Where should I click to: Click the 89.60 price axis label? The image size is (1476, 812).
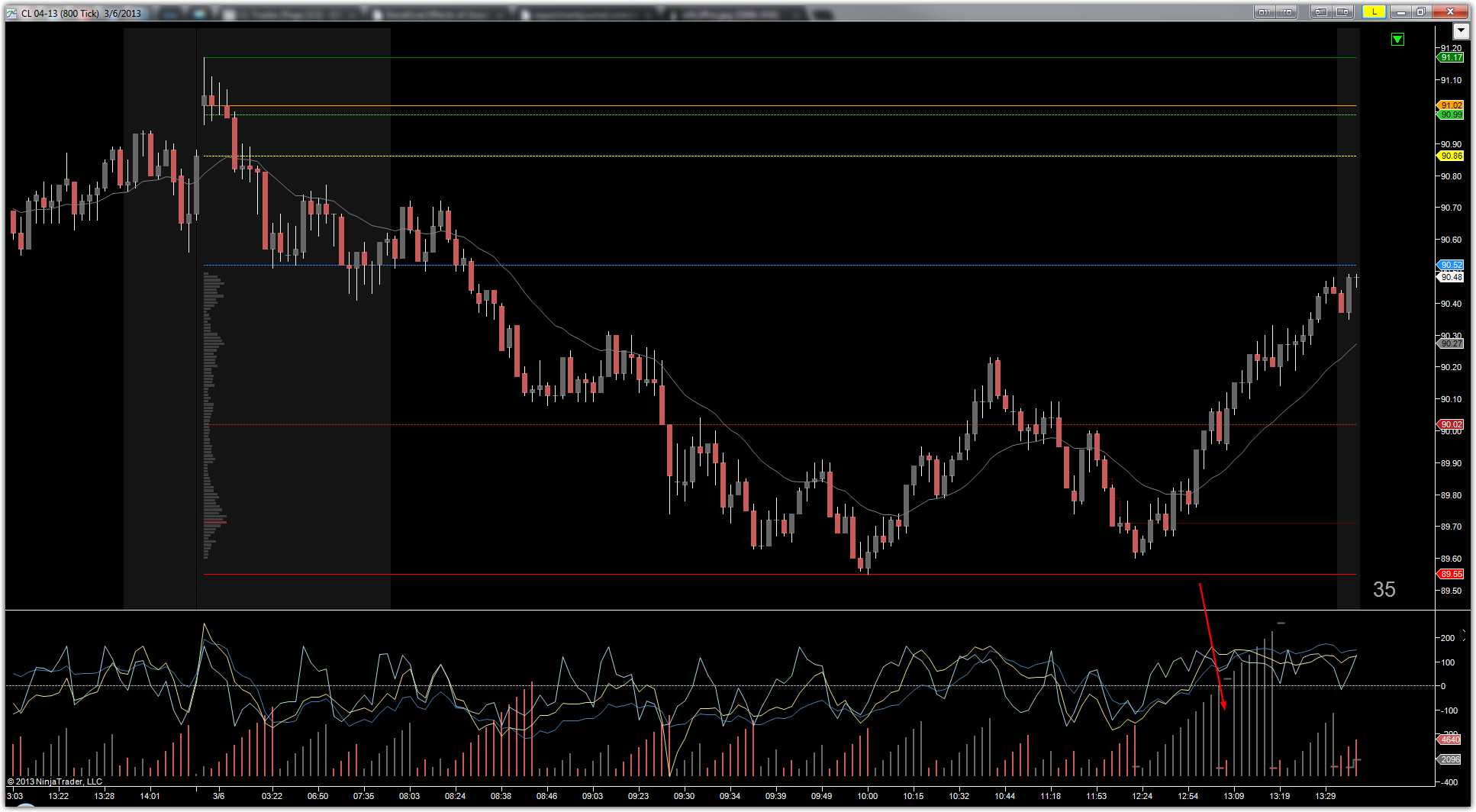[x=1451, y=559]
